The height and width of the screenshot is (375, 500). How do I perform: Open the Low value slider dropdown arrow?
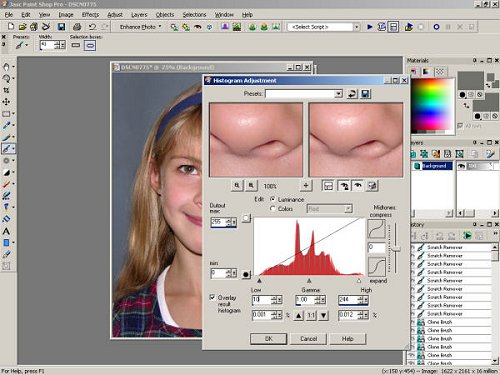[280, 300]
